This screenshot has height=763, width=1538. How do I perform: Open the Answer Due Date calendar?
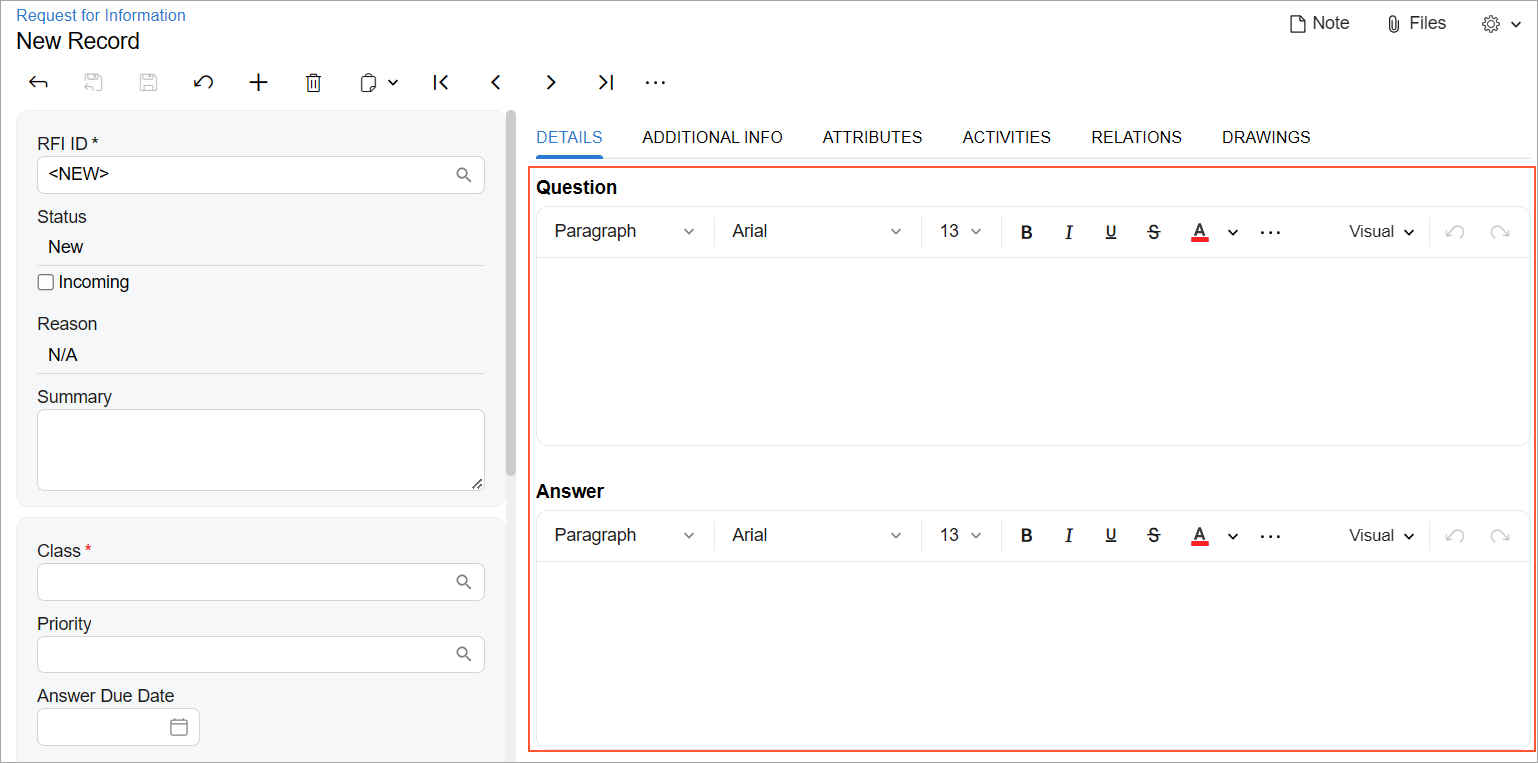click(x=179, y=727)
